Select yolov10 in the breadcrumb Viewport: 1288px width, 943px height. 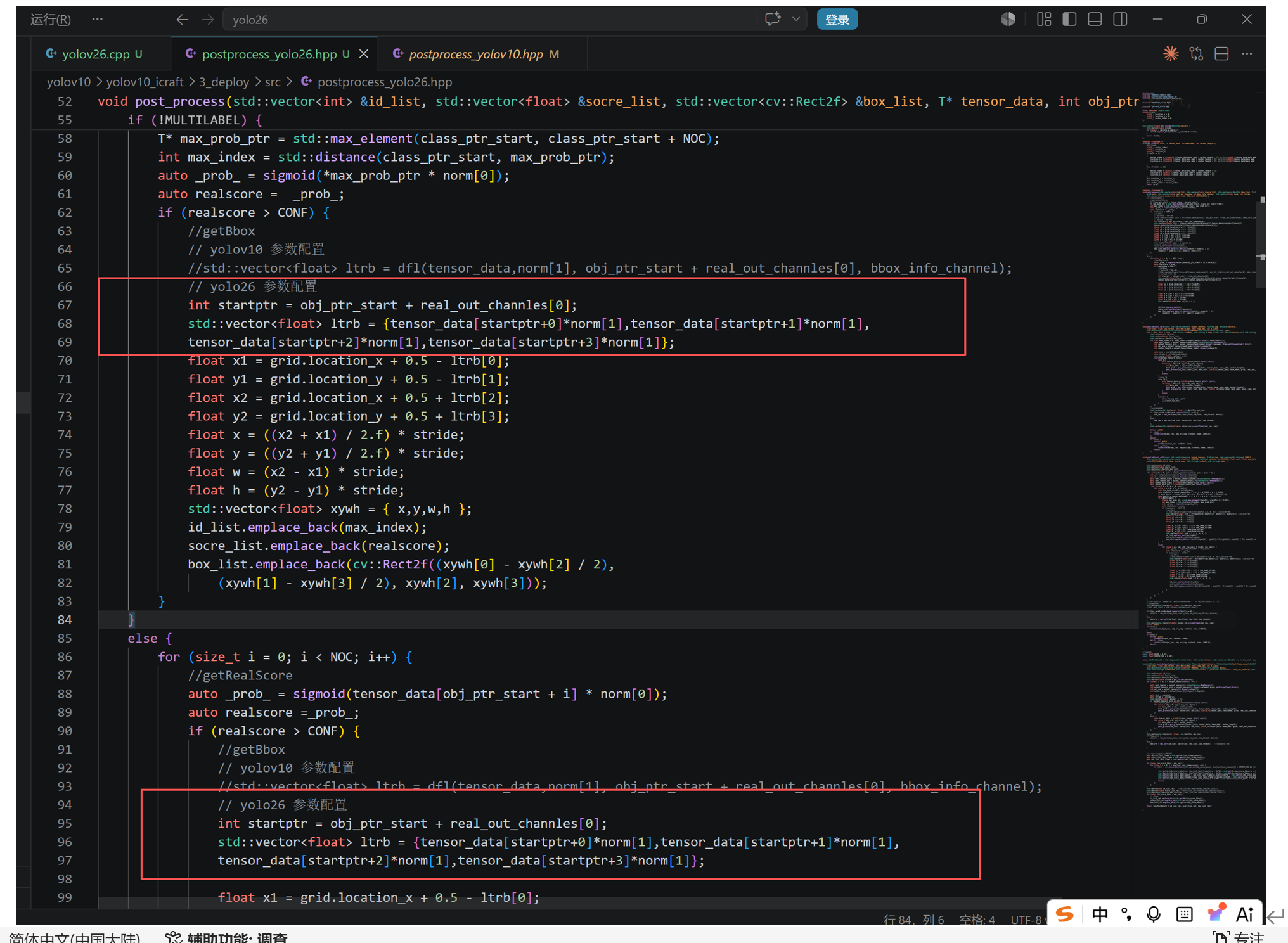click(68, 82)
